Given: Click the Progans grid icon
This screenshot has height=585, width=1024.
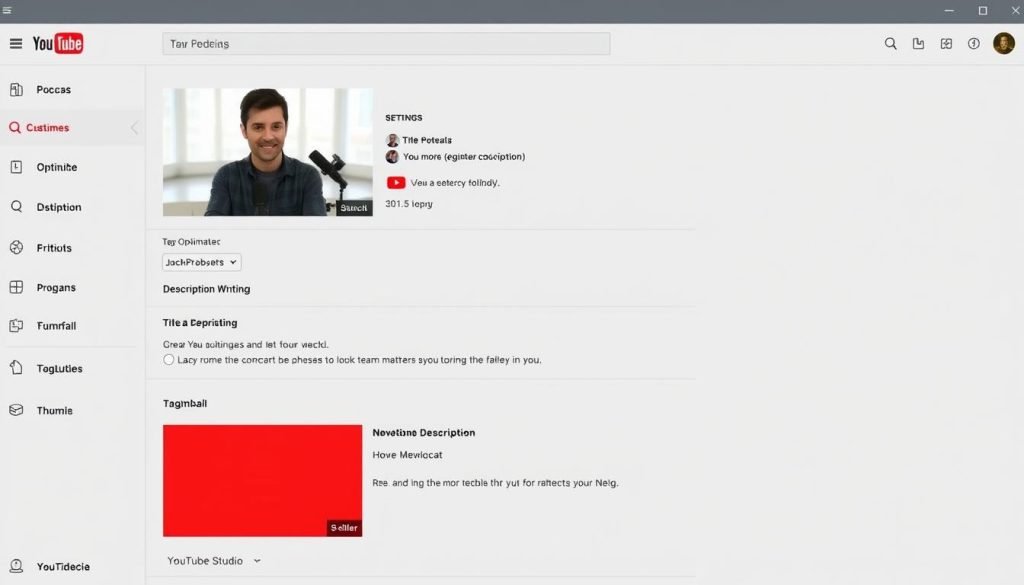Looking at the screenshot, I should 16,287.
